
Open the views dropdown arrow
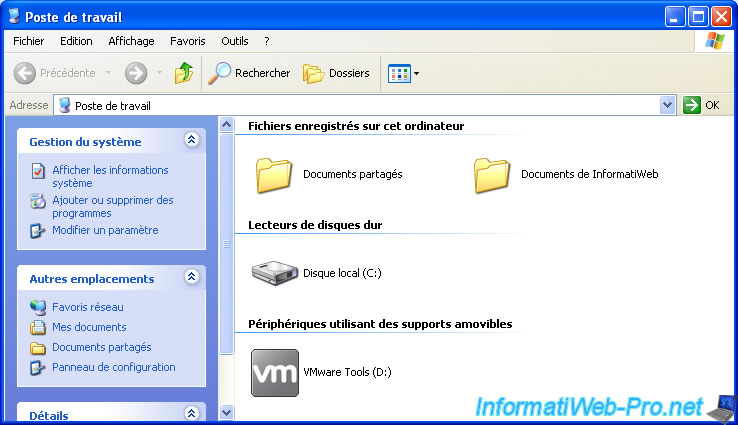(417, 73)
